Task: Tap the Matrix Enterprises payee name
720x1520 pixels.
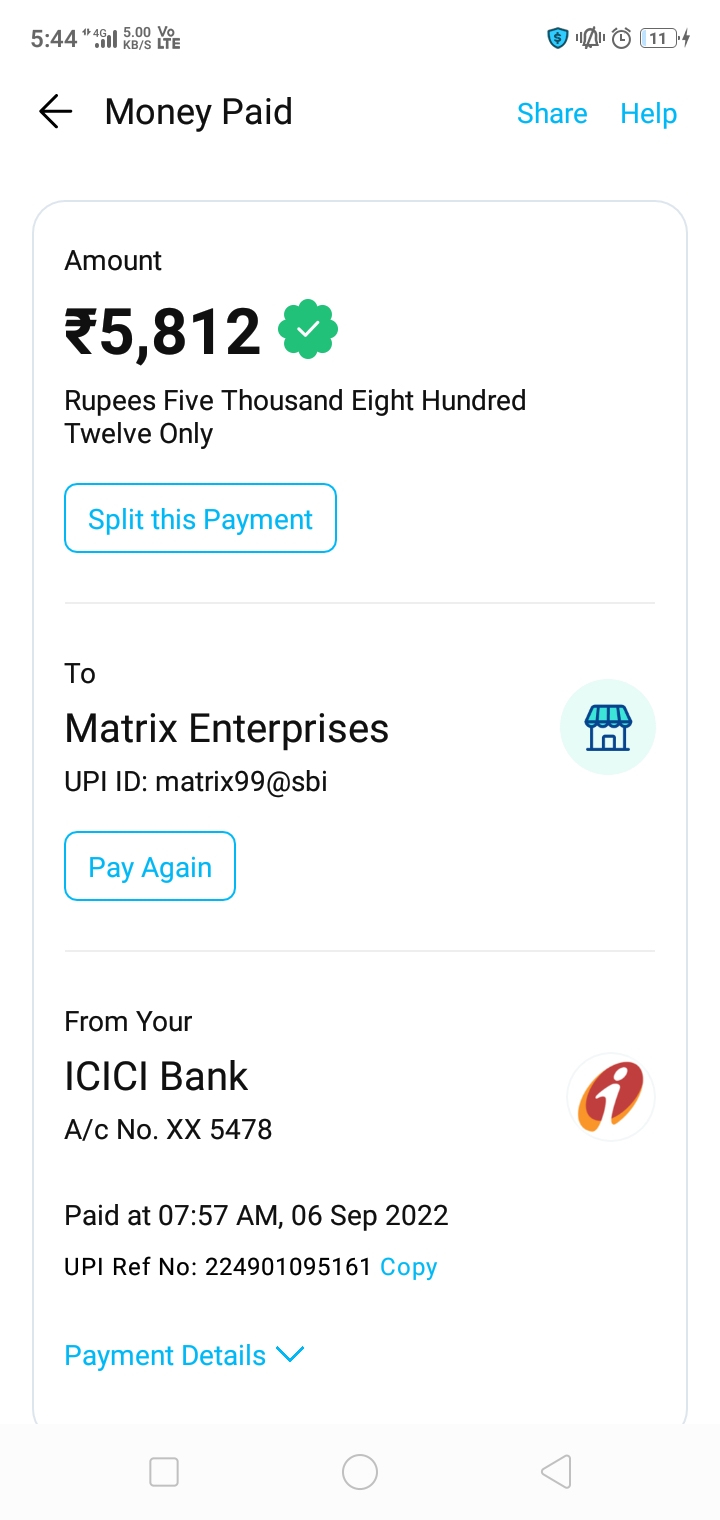Action: click(227, 728)
